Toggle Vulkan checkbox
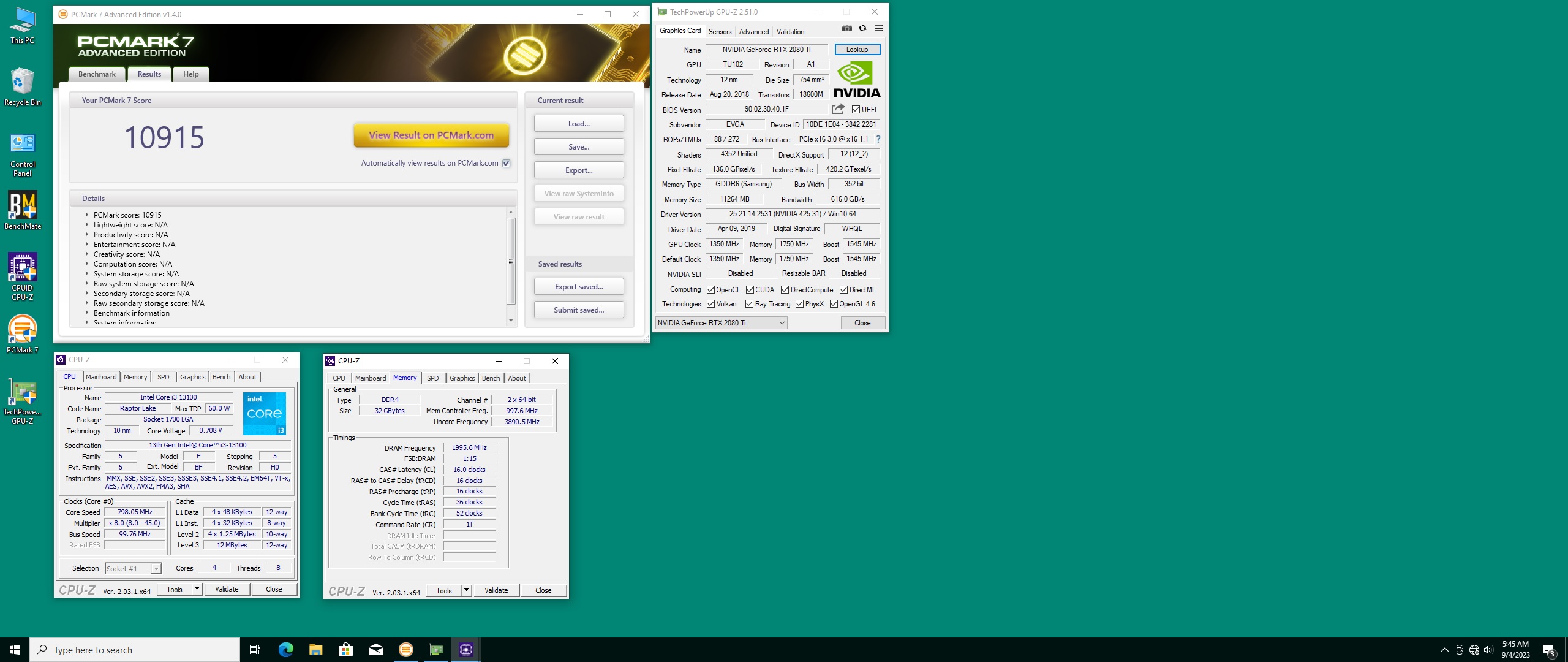Screen dimensions: 1568x662 tap(710, 304)
